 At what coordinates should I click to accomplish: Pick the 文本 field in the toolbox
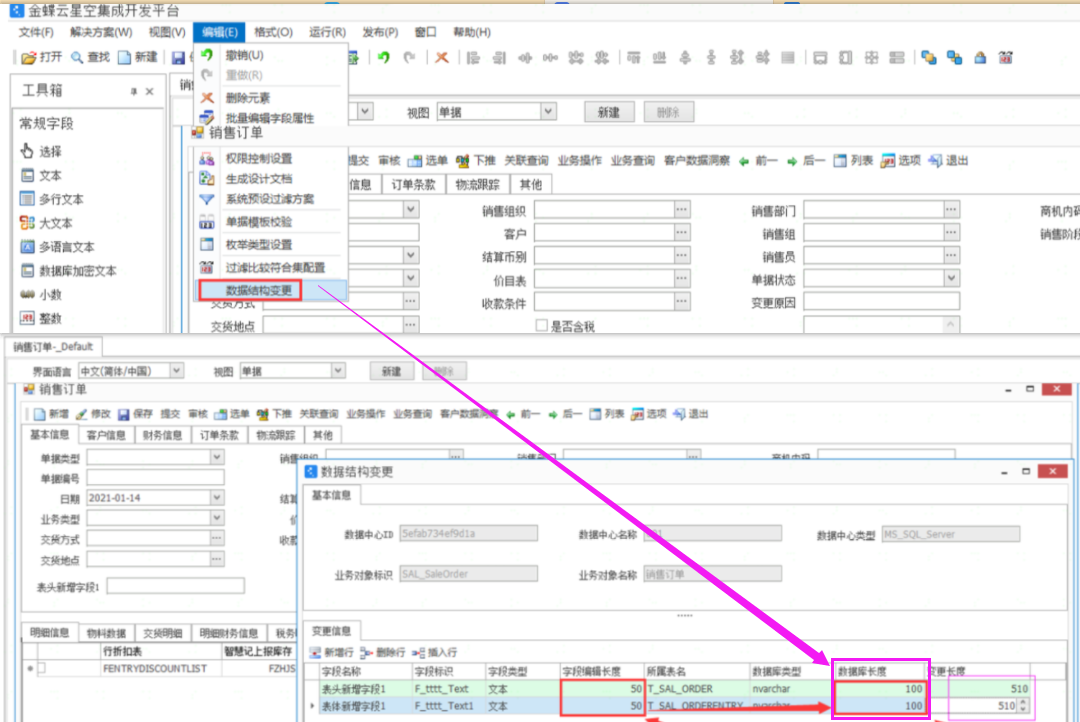(x=41, y=176)
